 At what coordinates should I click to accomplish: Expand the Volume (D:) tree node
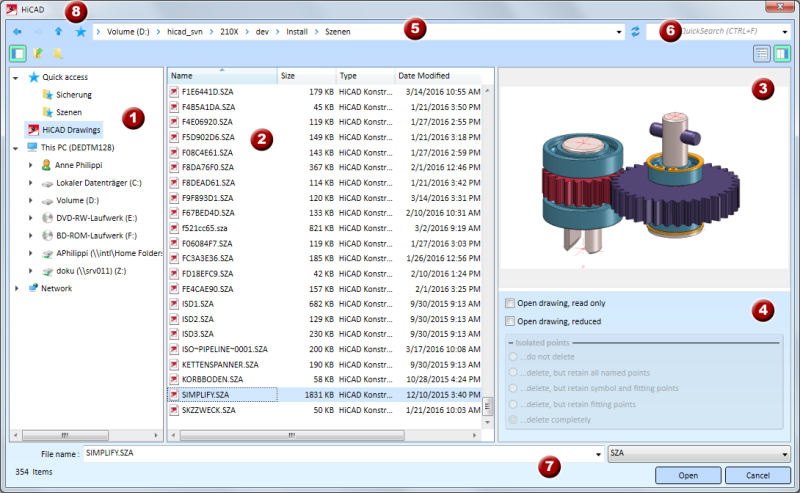(x=30, y=200)
